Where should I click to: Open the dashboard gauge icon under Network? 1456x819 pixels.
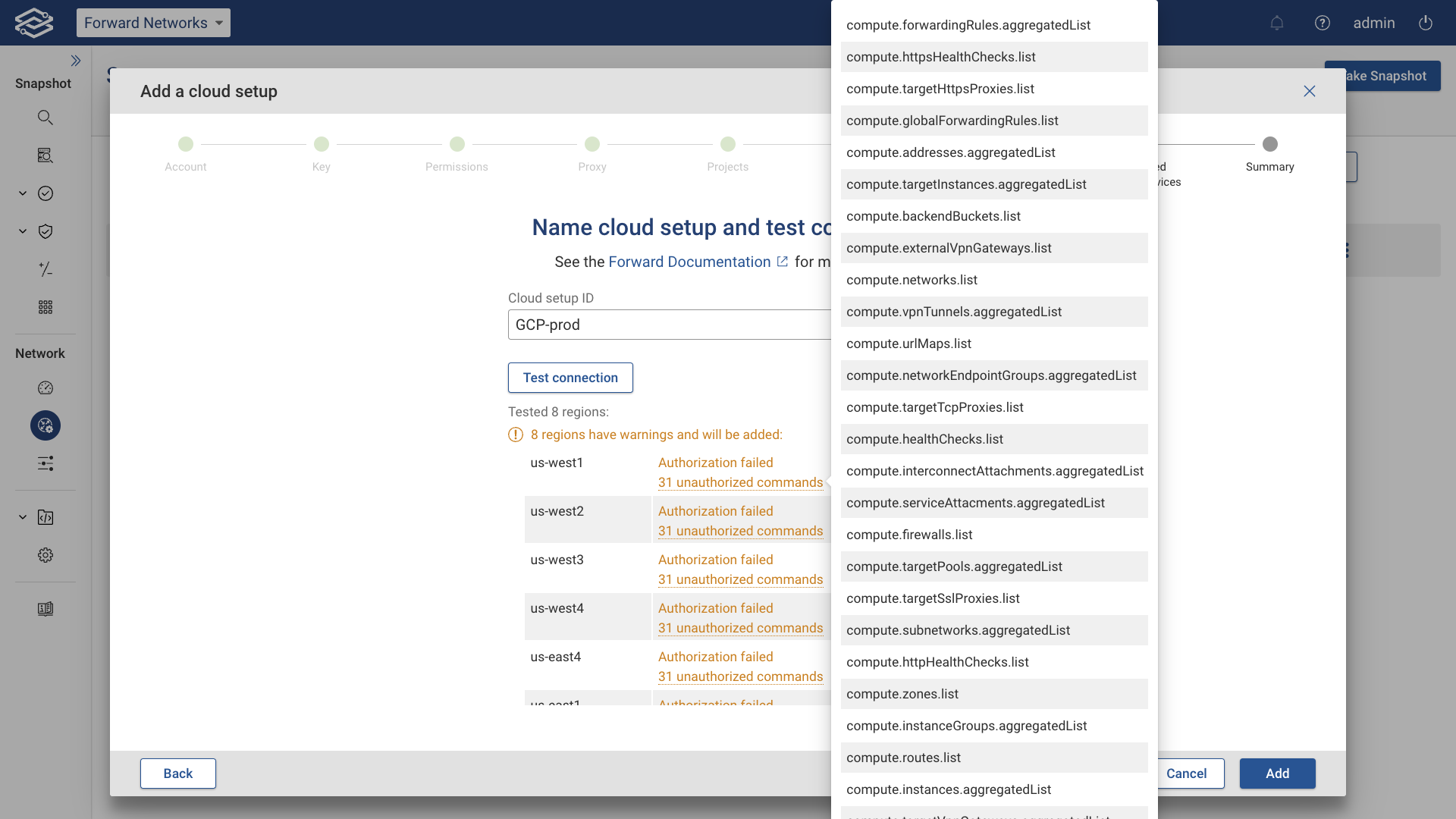[45, 388]
